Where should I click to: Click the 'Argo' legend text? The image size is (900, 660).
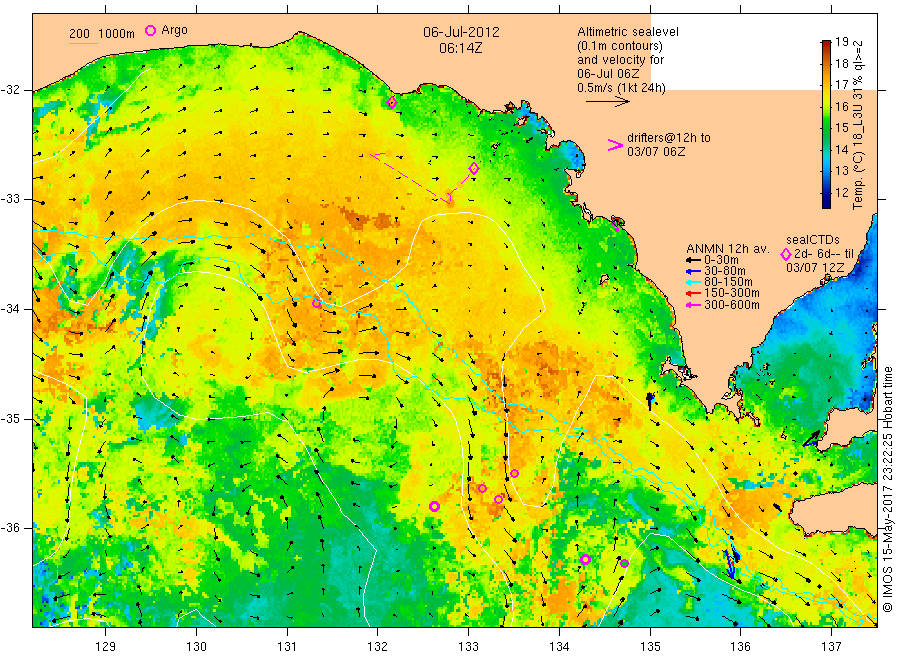point(174,30)
